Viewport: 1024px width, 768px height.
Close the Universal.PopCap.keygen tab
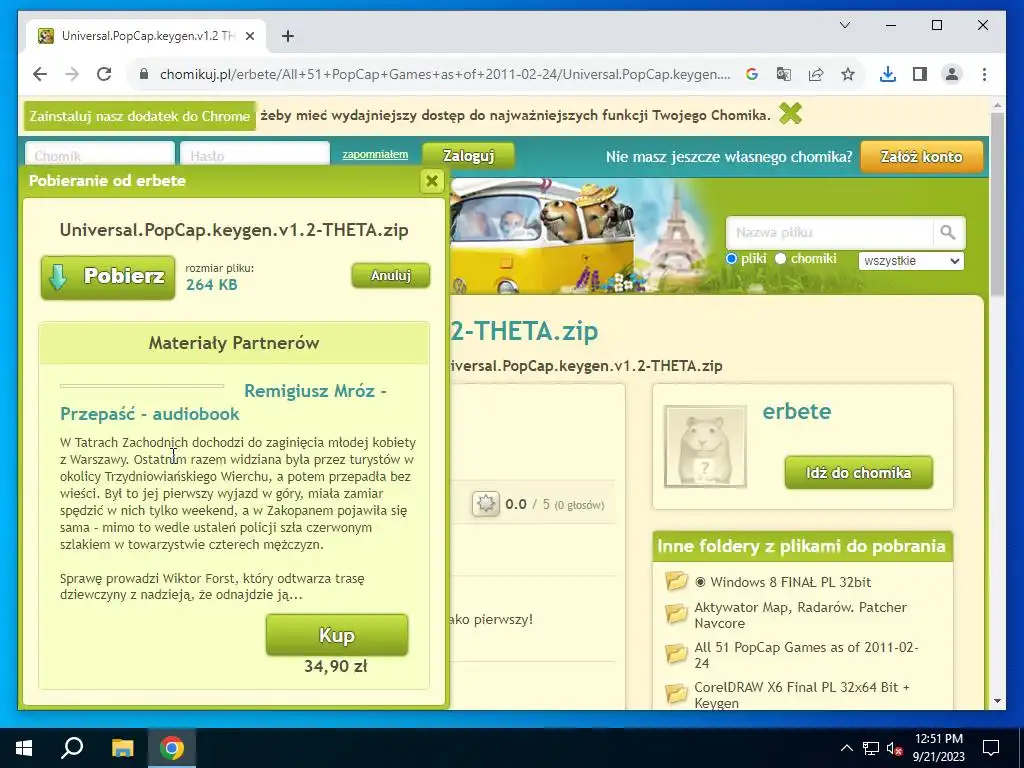[x=249, y=36]
